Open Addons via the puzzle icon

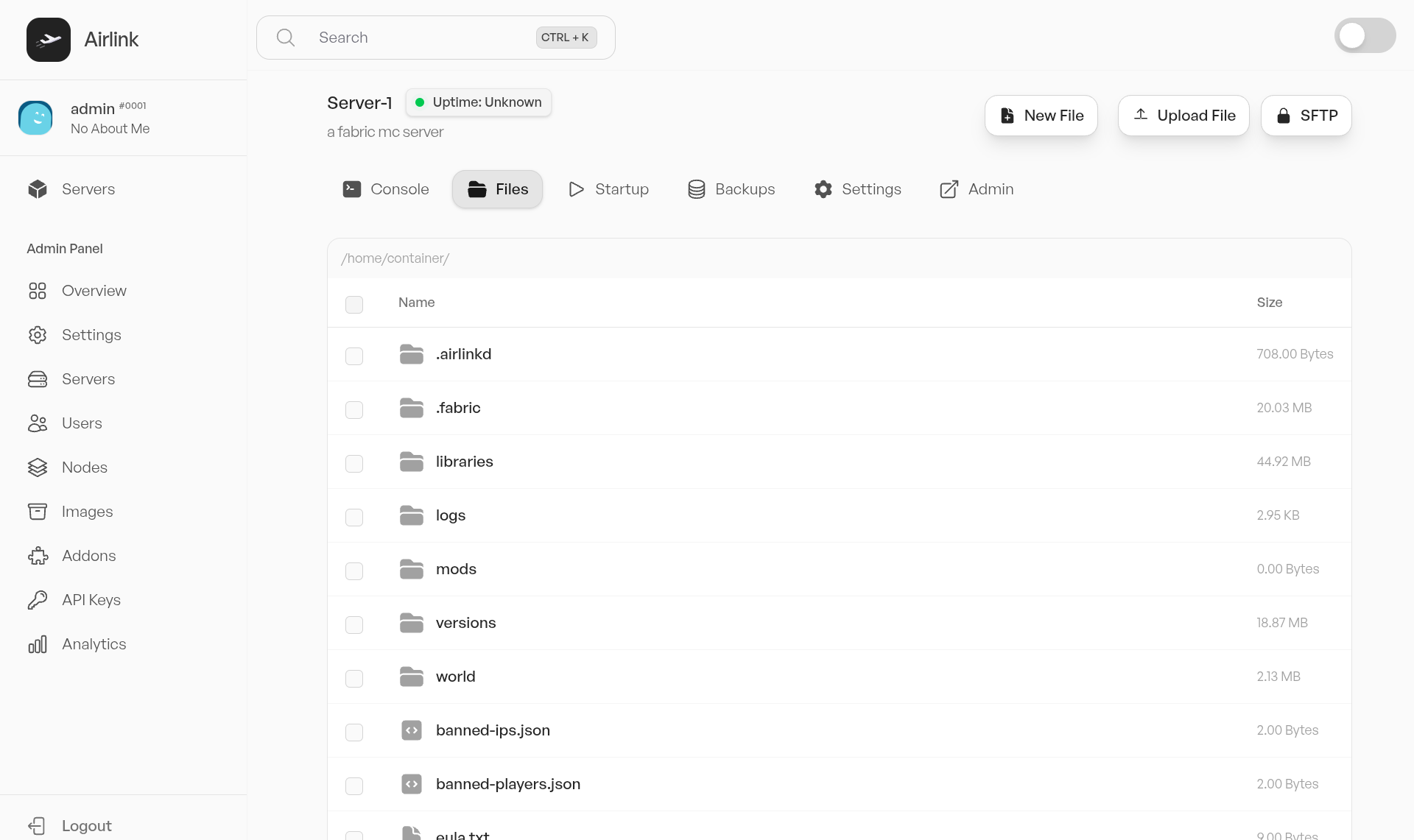(38, 556)
